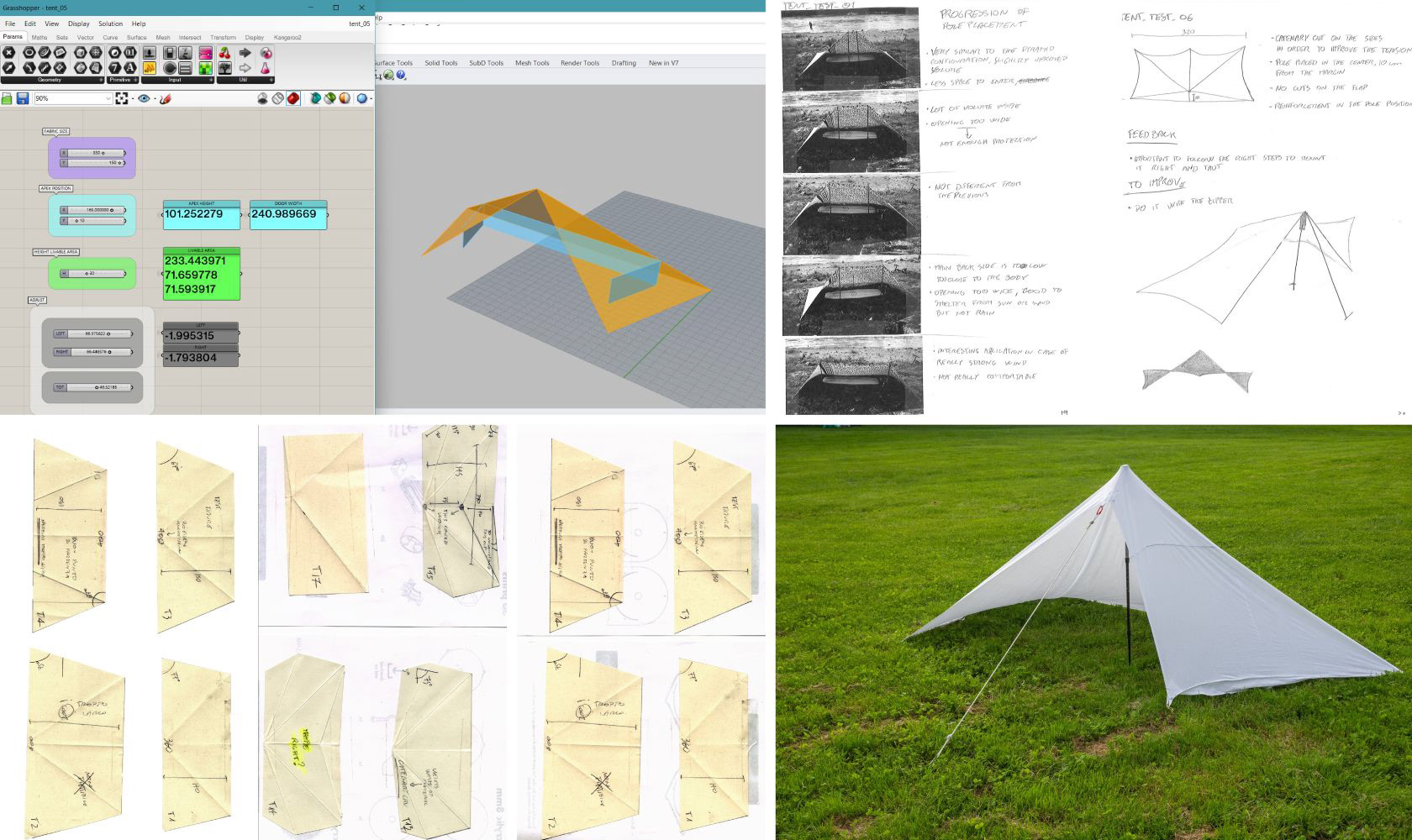Toggle the orange preview mesh quality button
Viewport: 1412px width, 840px height.
[x=345, y=98]
